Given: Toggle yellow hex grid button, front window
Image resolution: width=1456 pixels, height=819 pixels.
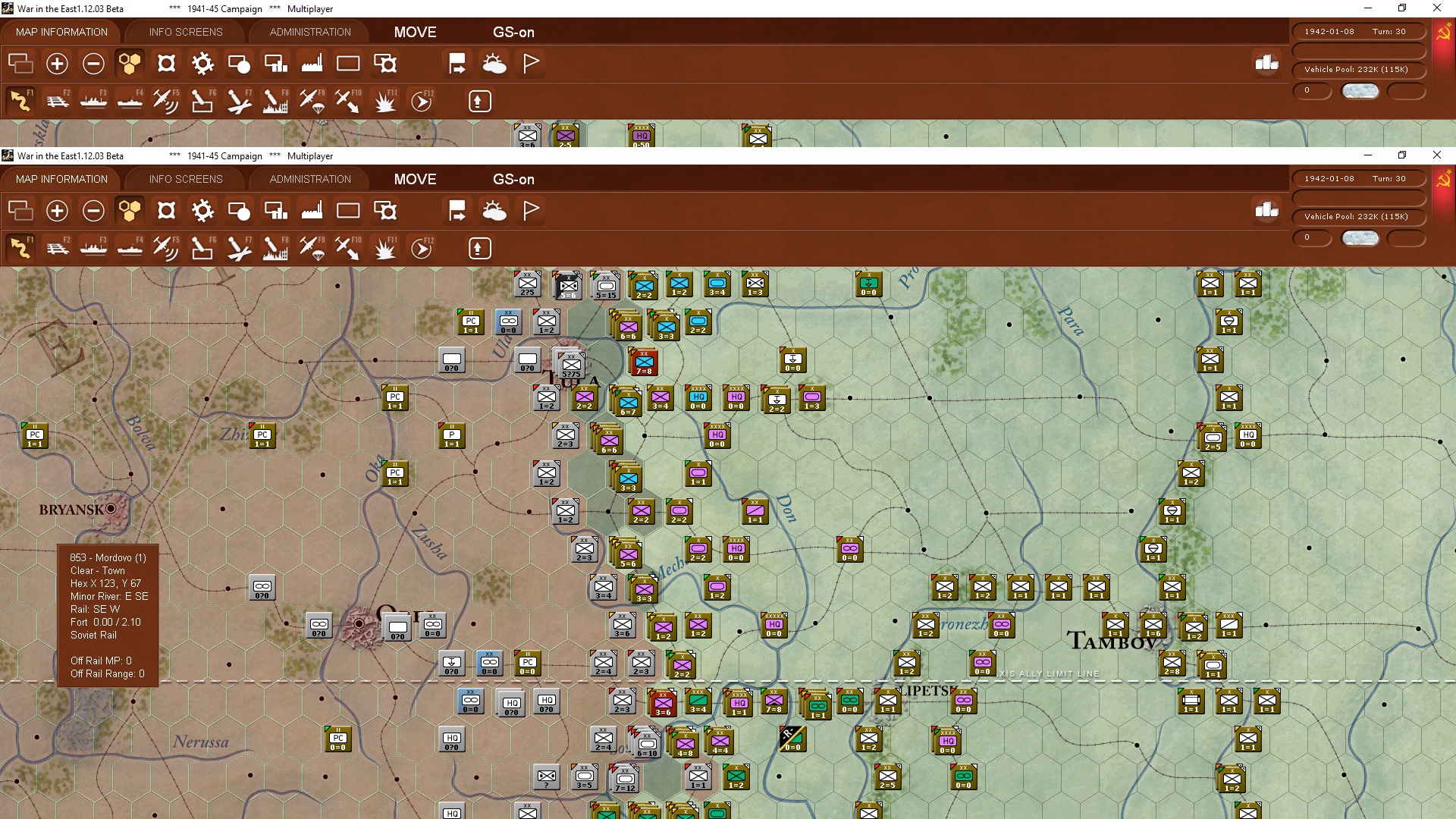Looking at the screenshot, I should point(130,211).
